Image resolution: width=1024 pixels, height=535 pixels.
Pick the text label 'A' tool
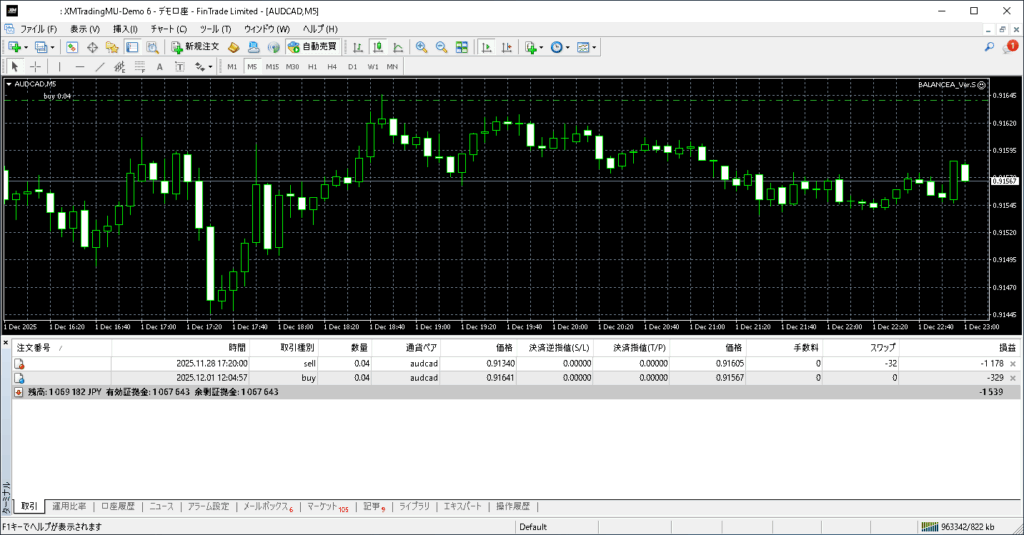coord(160,67)
